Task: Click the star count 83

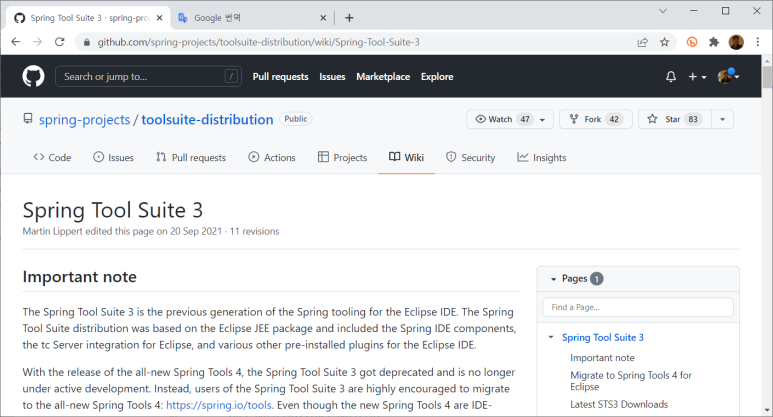Action: (693, 119)
